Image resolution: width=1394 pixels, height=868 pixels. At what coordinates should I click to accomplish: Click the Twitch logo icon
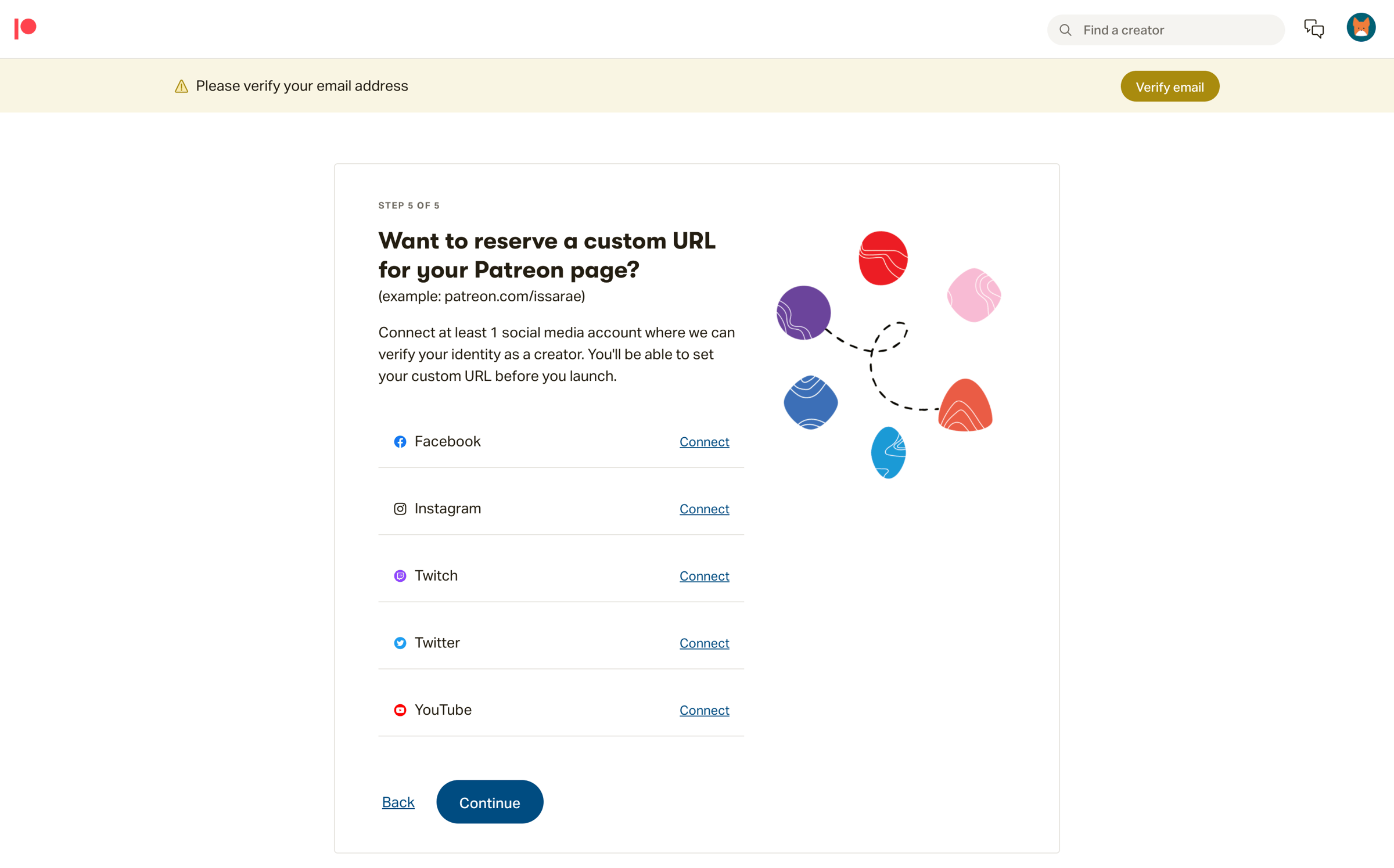click(400, 576)
